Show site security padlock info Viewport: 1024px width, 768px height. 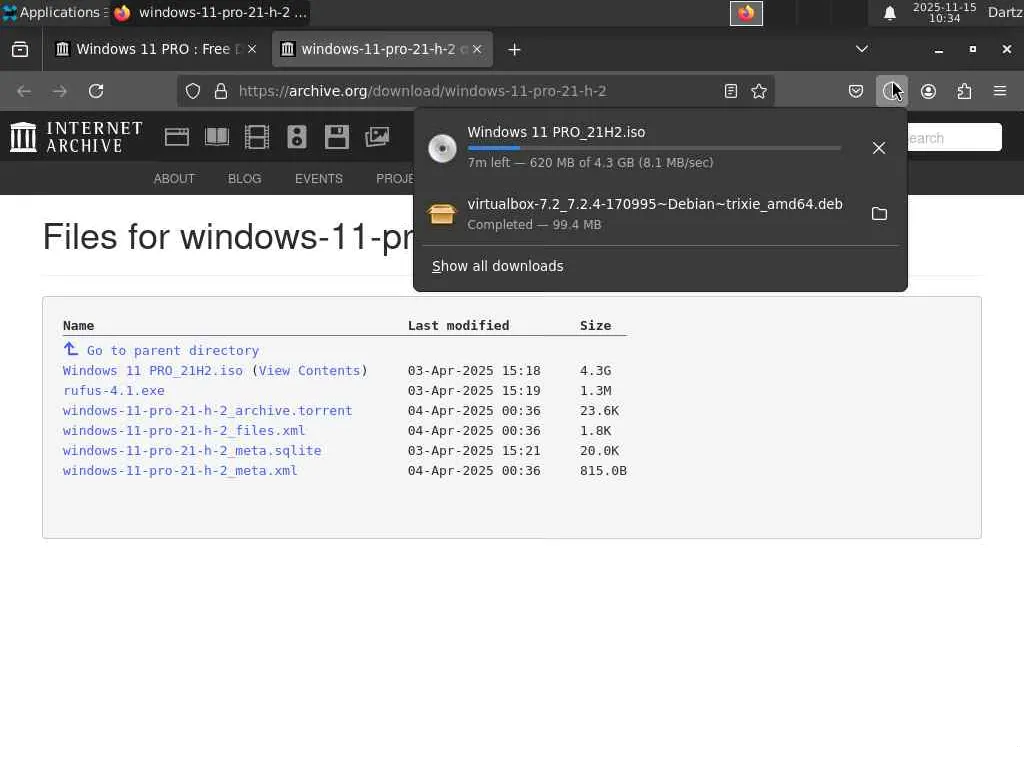(x=221, y=91)
